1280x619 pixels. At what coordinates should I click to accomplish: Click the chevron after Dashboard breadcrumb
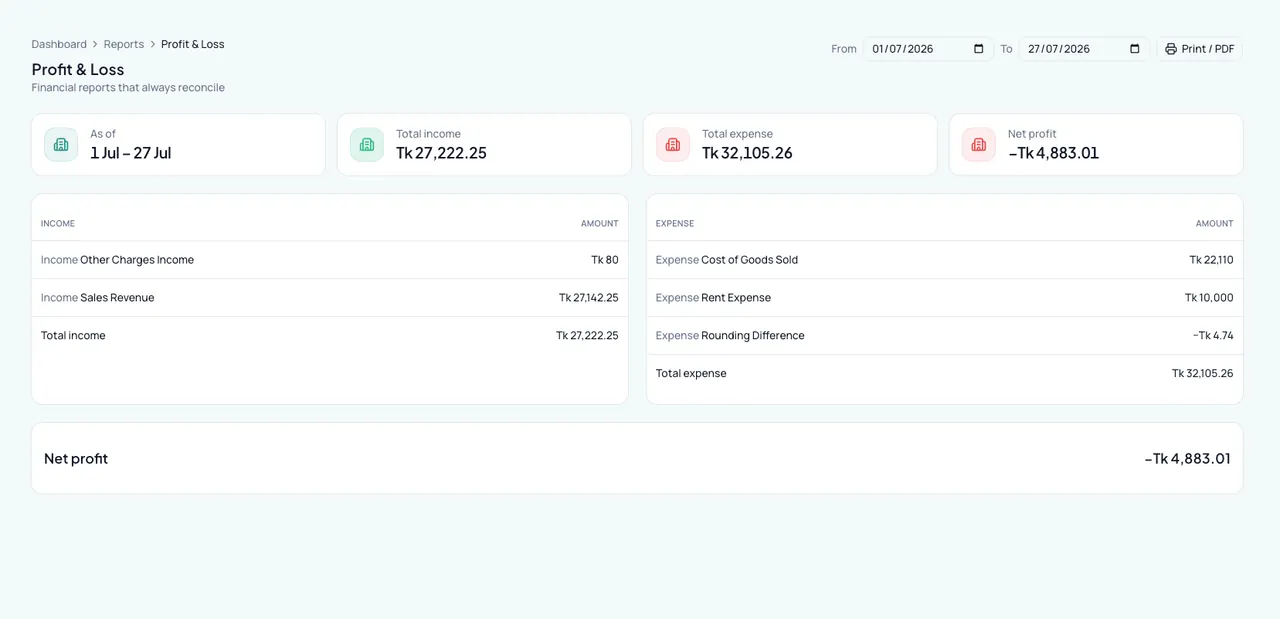(x=95, y=44)
